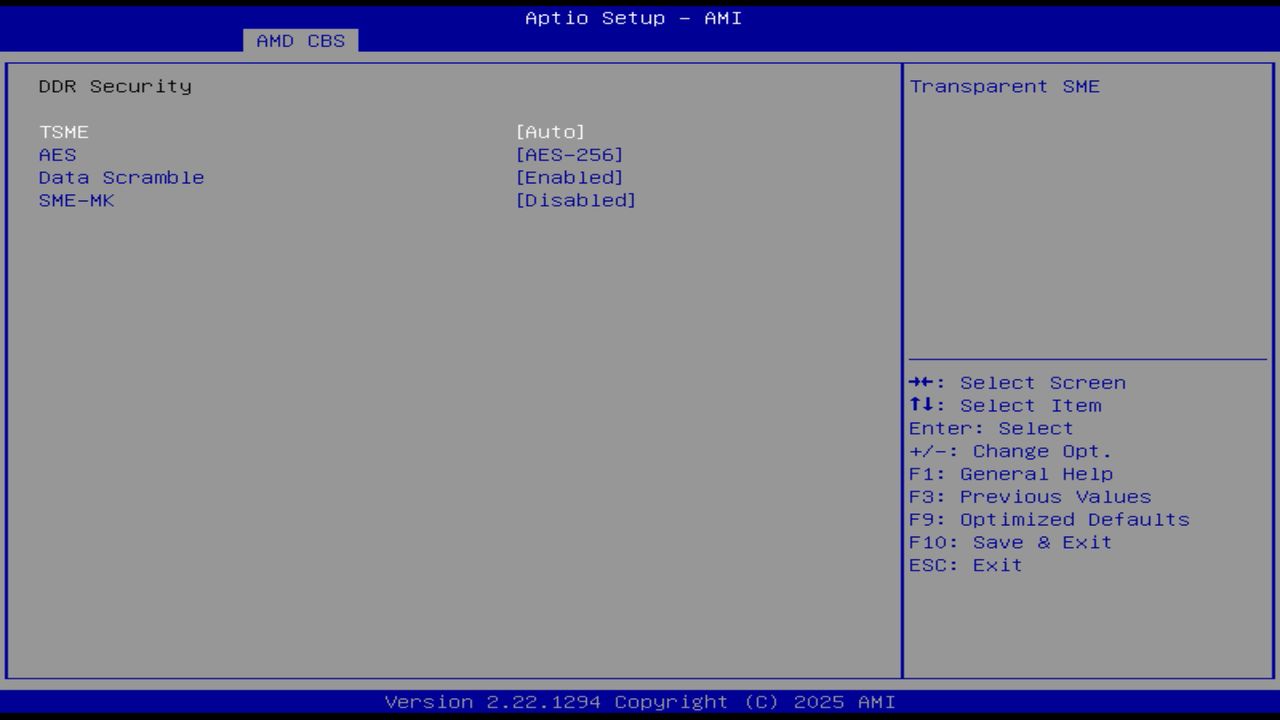Select the SME-MK item
The image size is (1280, 720).
click(x=75, y=200)
